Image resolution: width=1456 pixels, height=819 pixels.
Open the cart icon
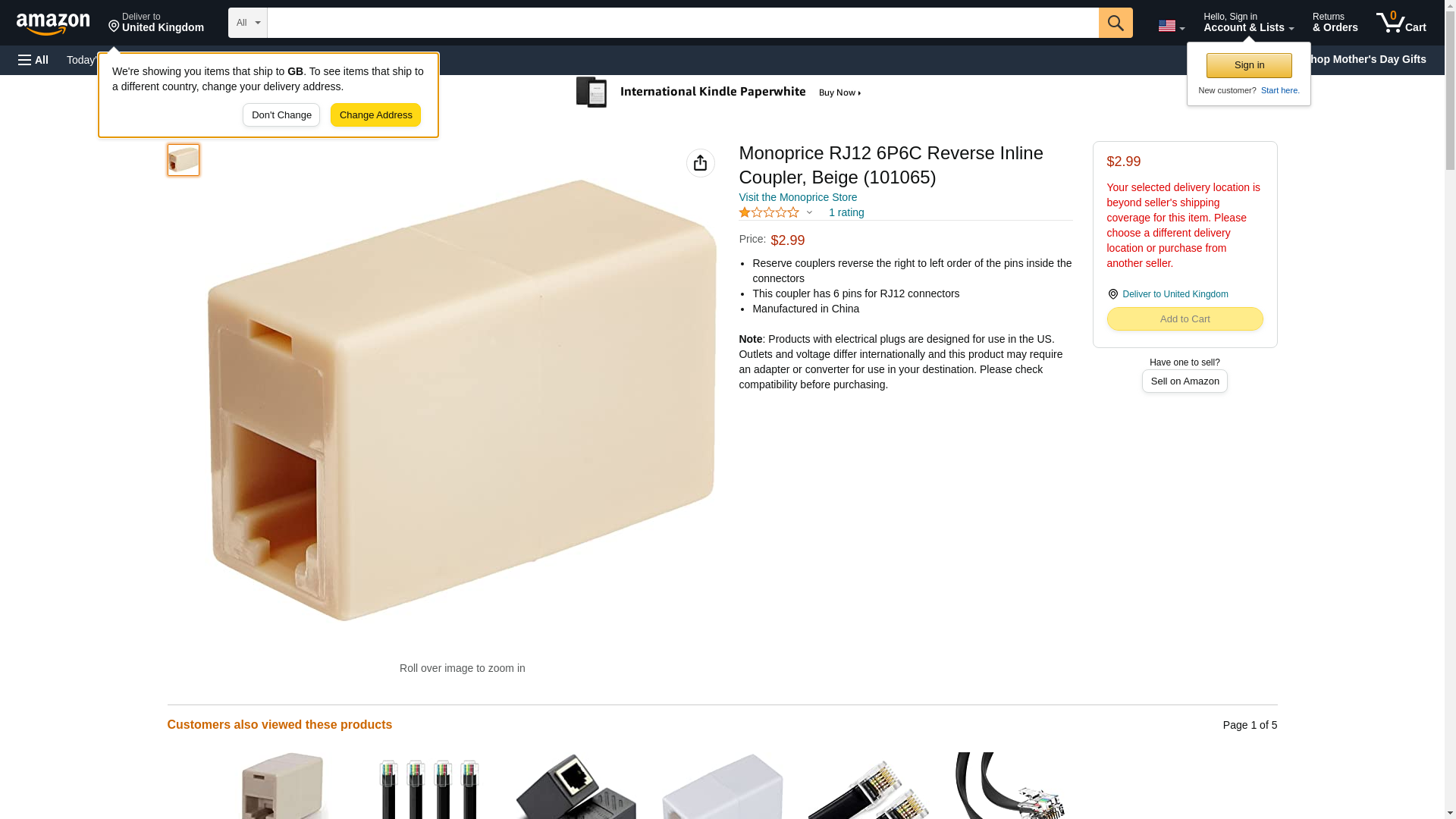coord(1401,23)
